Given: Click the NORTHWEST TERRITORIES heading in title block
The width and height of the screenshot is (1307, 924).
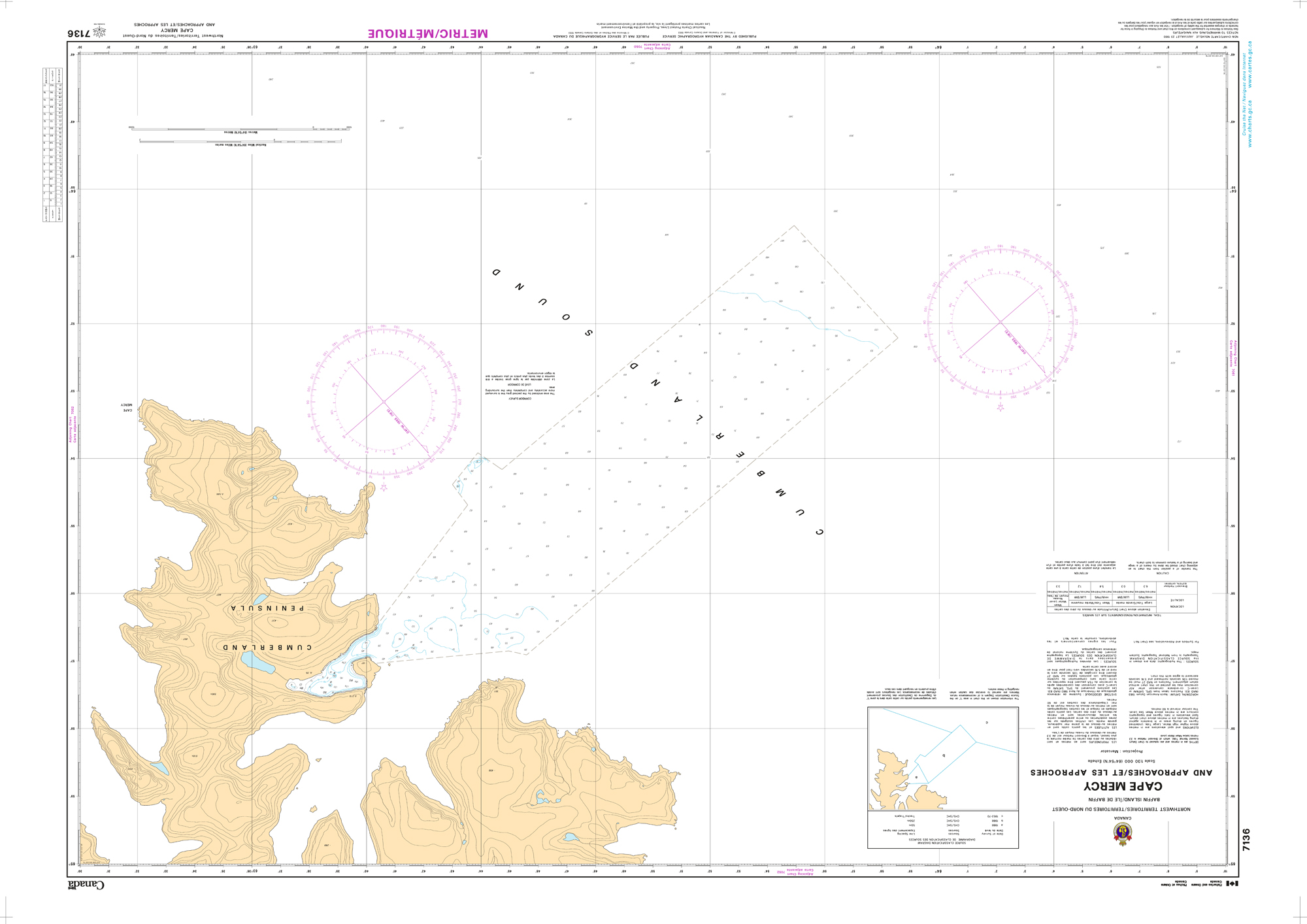Looking at the screenshot, I should (x=1121, y=809).
